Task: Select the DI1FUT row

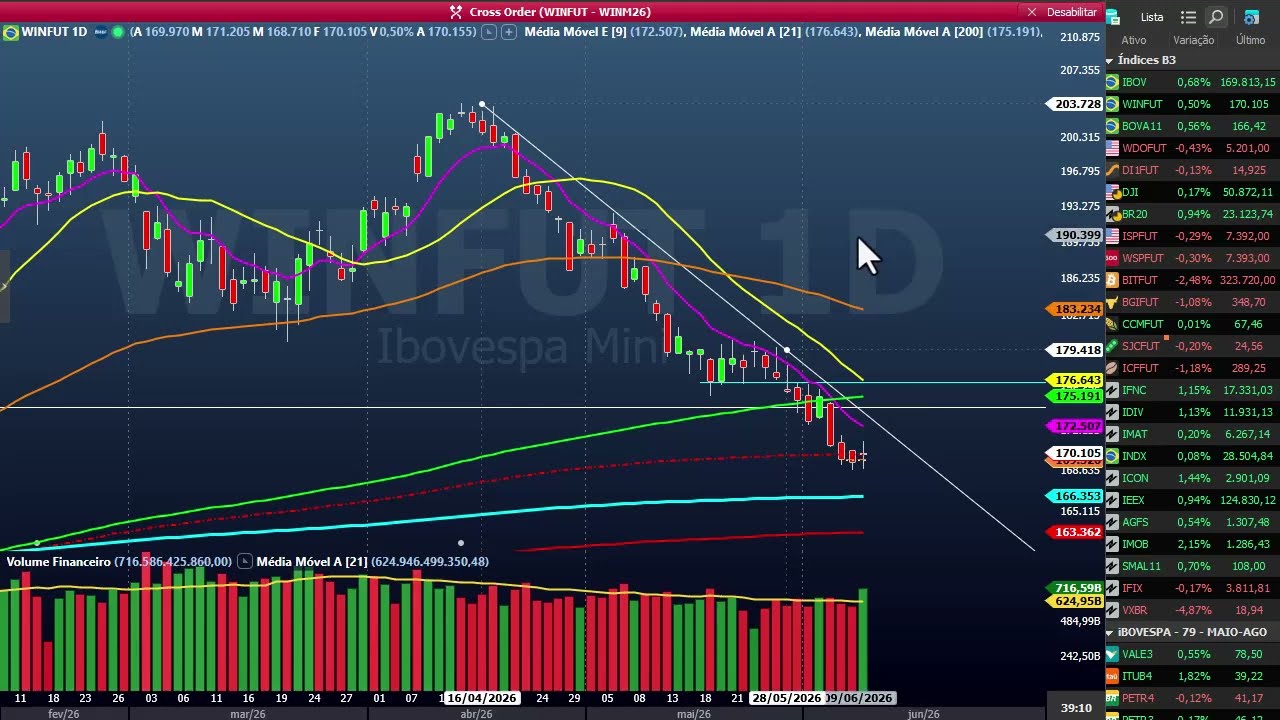Action: [x=1192, y=170]
